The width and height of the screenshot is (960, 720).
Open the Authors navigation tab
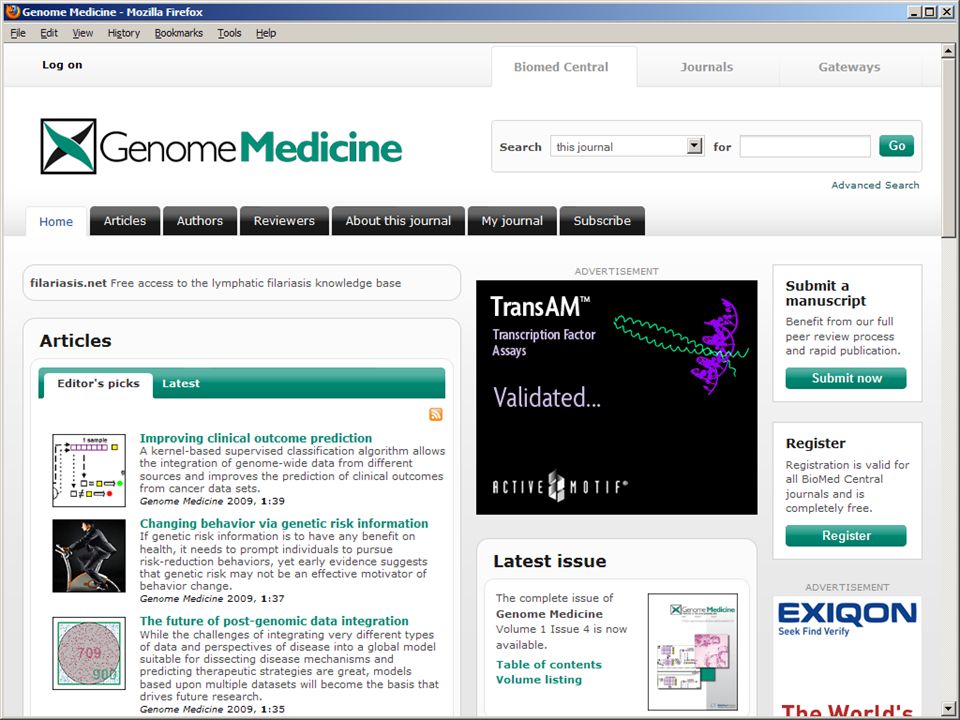point(200,221)
